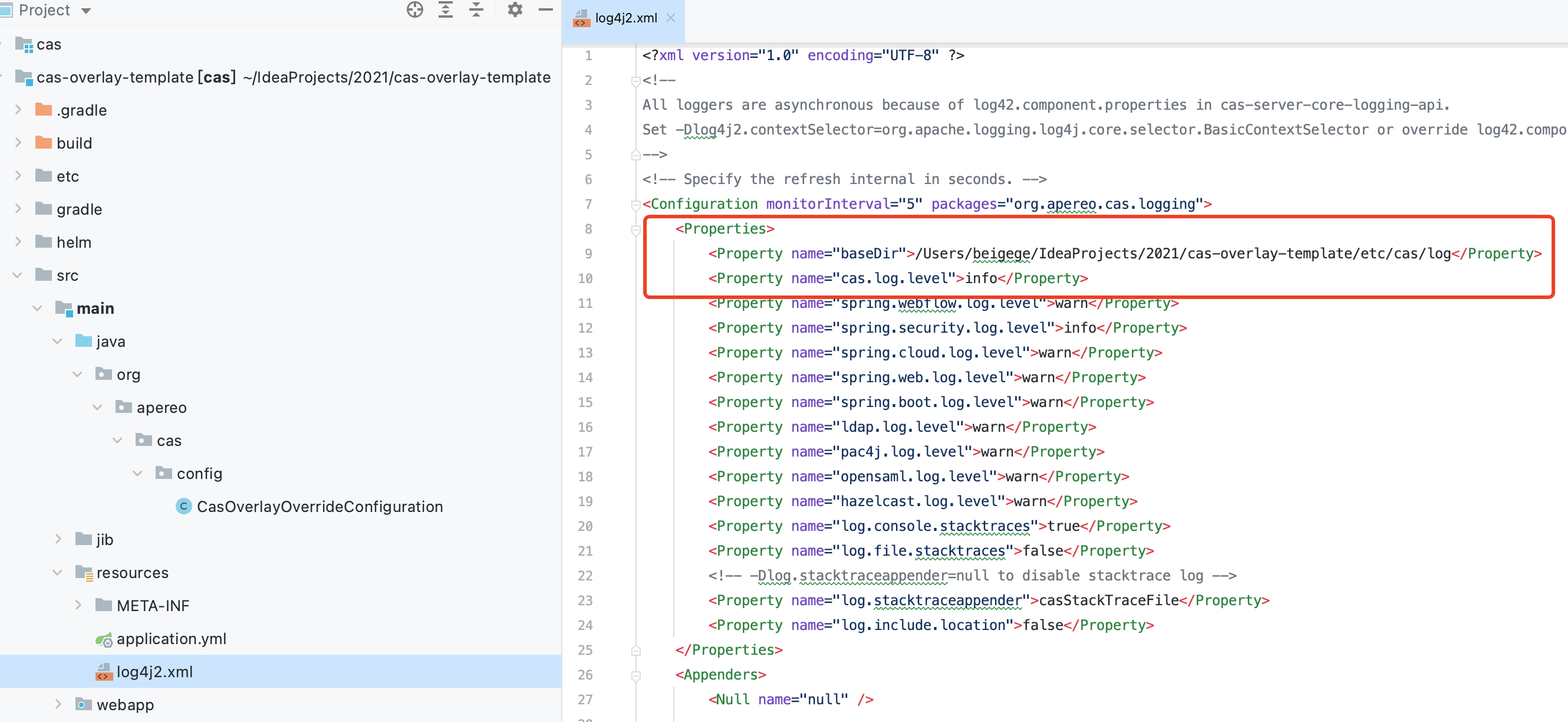The image size is (1568, 722).
Task: Expand the helm folder chevron
Action: [x=18, y=242]
